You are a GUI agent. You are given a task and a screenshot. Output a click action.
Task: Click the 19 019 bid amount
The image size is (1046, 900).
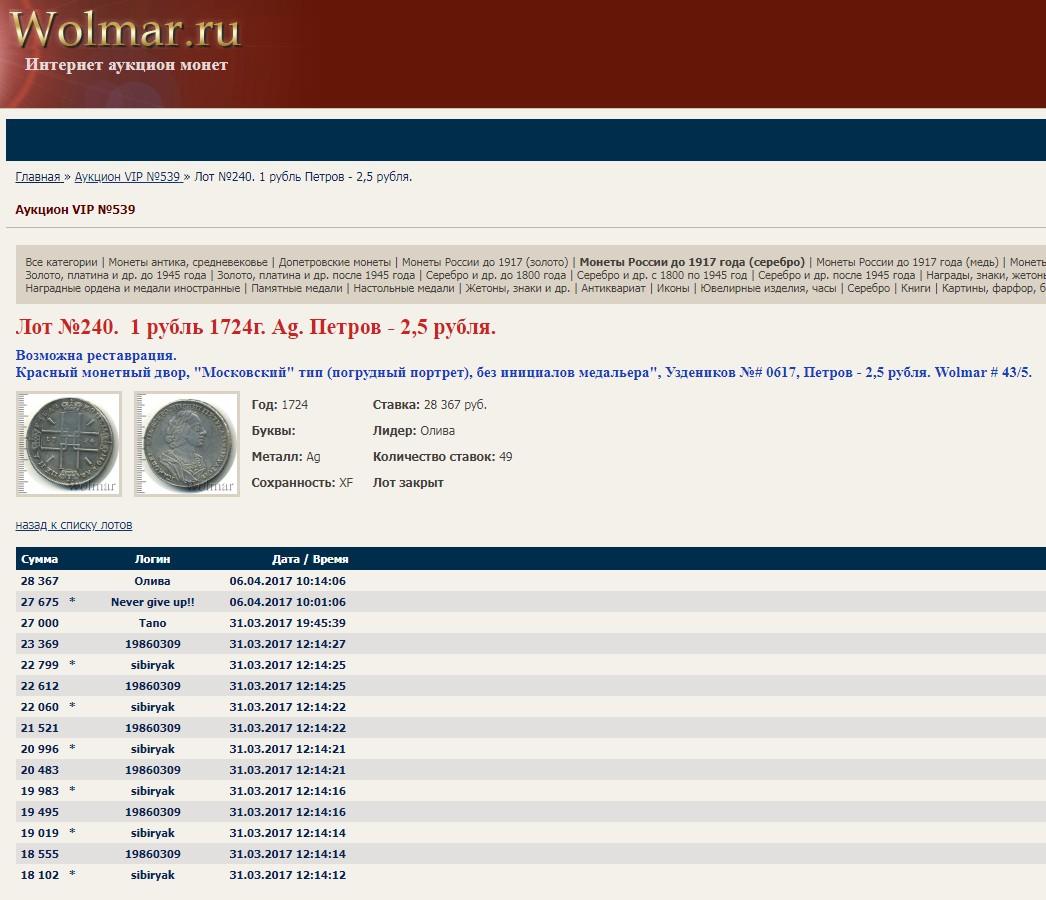pos(39,833)
